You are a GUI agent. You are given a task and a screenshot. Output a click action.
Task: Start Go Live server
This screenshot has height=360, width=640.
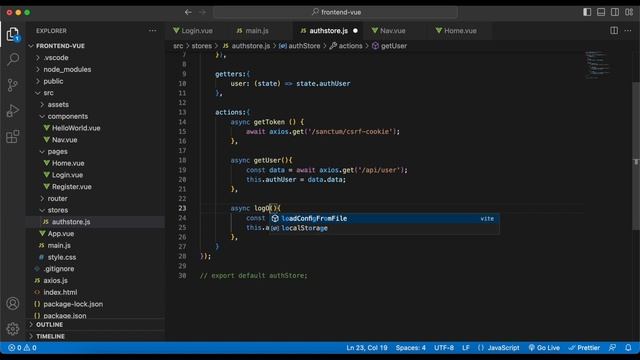544,348
